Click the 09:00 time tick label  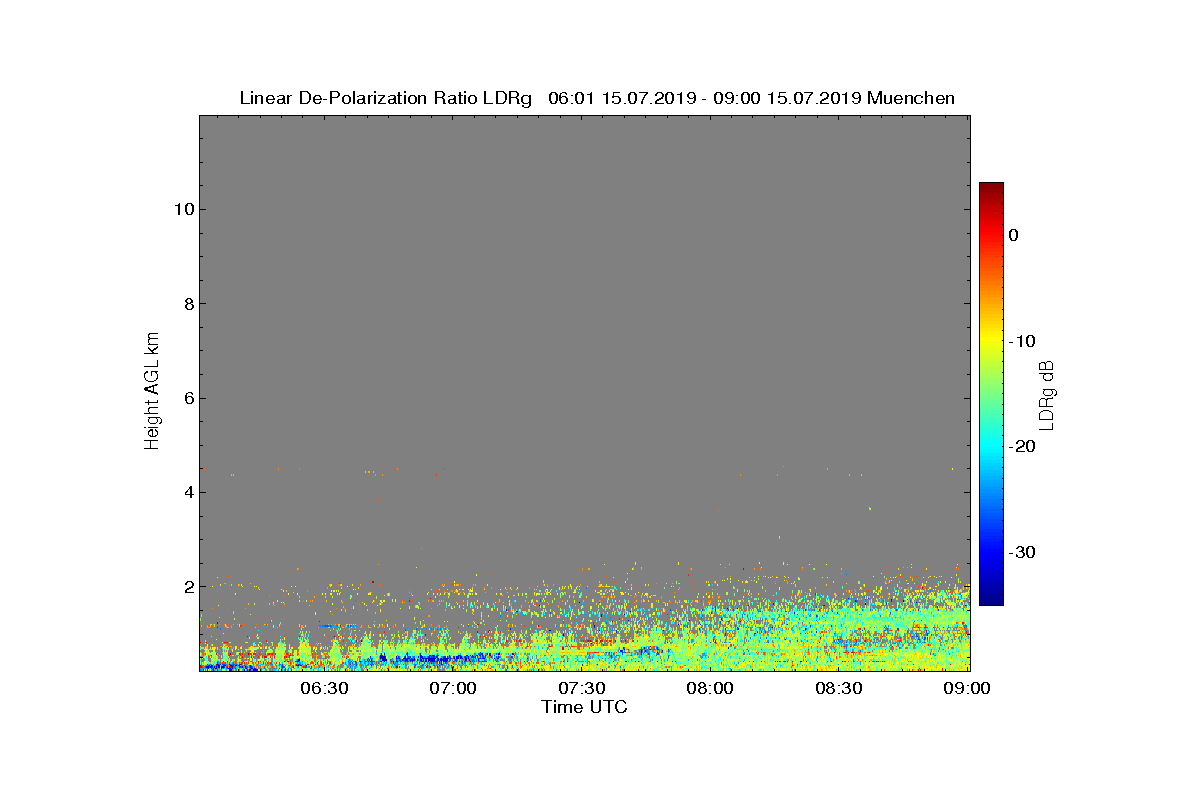(x=968, y=689)
